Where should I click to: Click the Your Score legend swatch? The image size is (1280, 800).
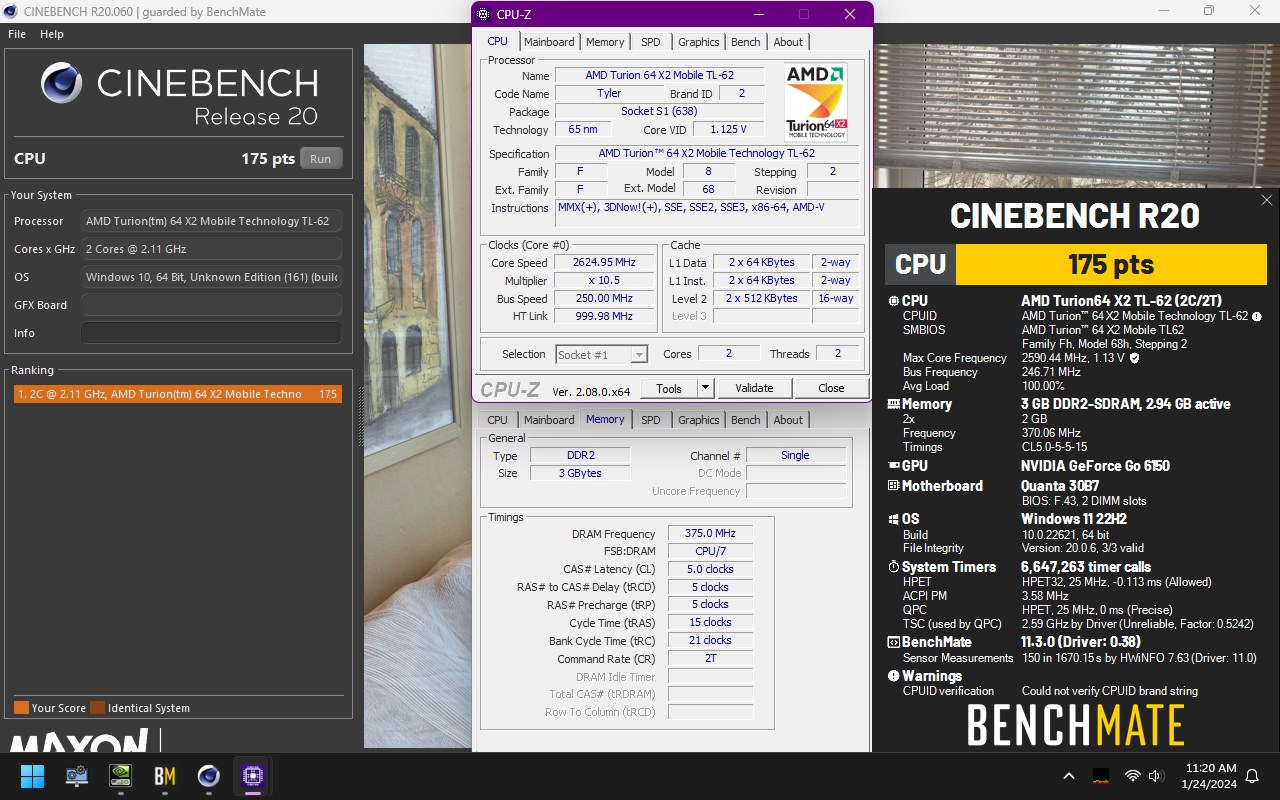[21, 708]
